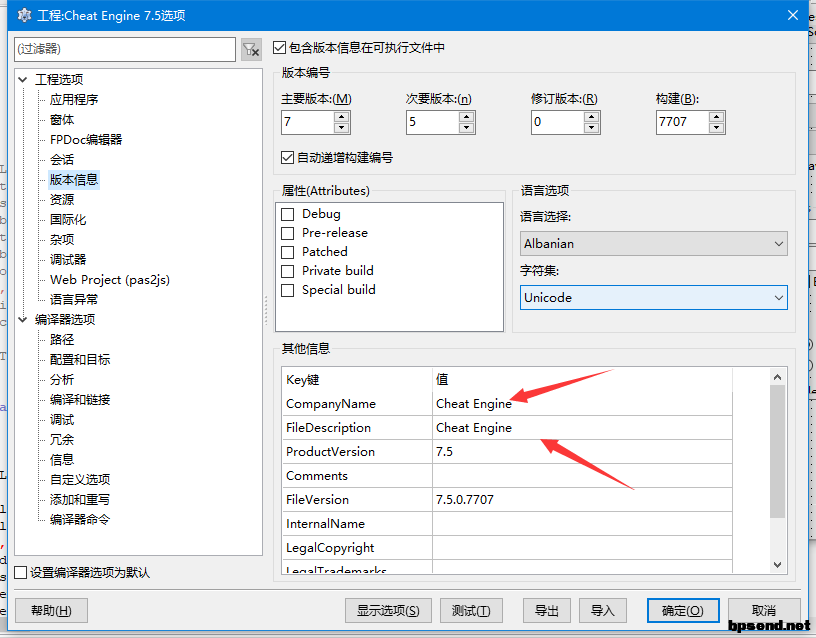Select 信息 under compiler options
The image size is (816, 638).
click(x=62, y=460)
